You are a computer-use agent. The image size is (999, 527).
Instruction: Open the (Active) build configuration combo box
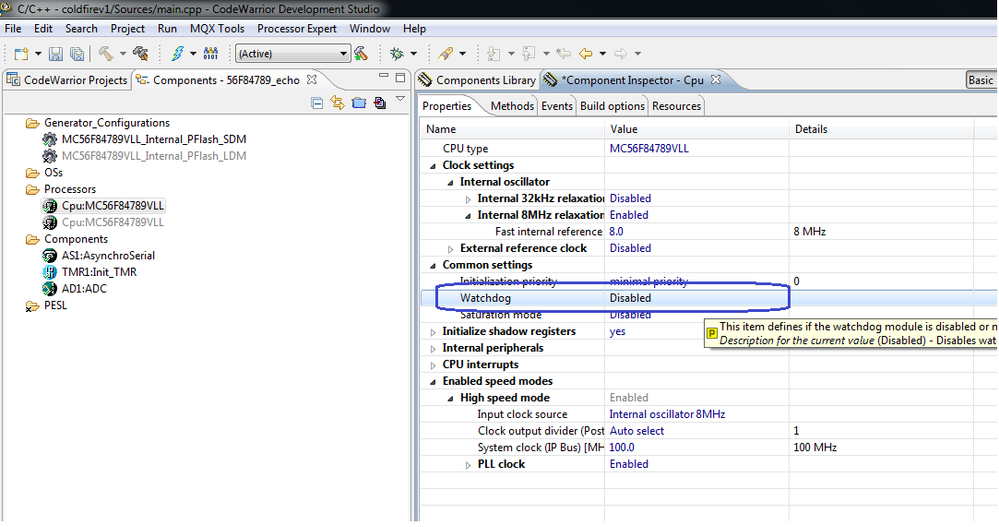pyautogui.click(x=293, y=54)
